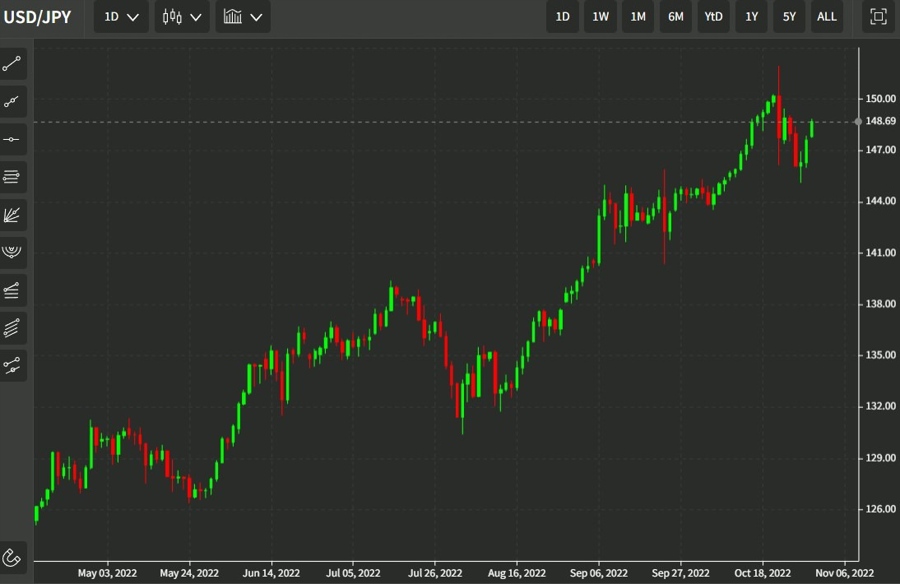Click the 147.00 price axis label

tap(880, 150)
